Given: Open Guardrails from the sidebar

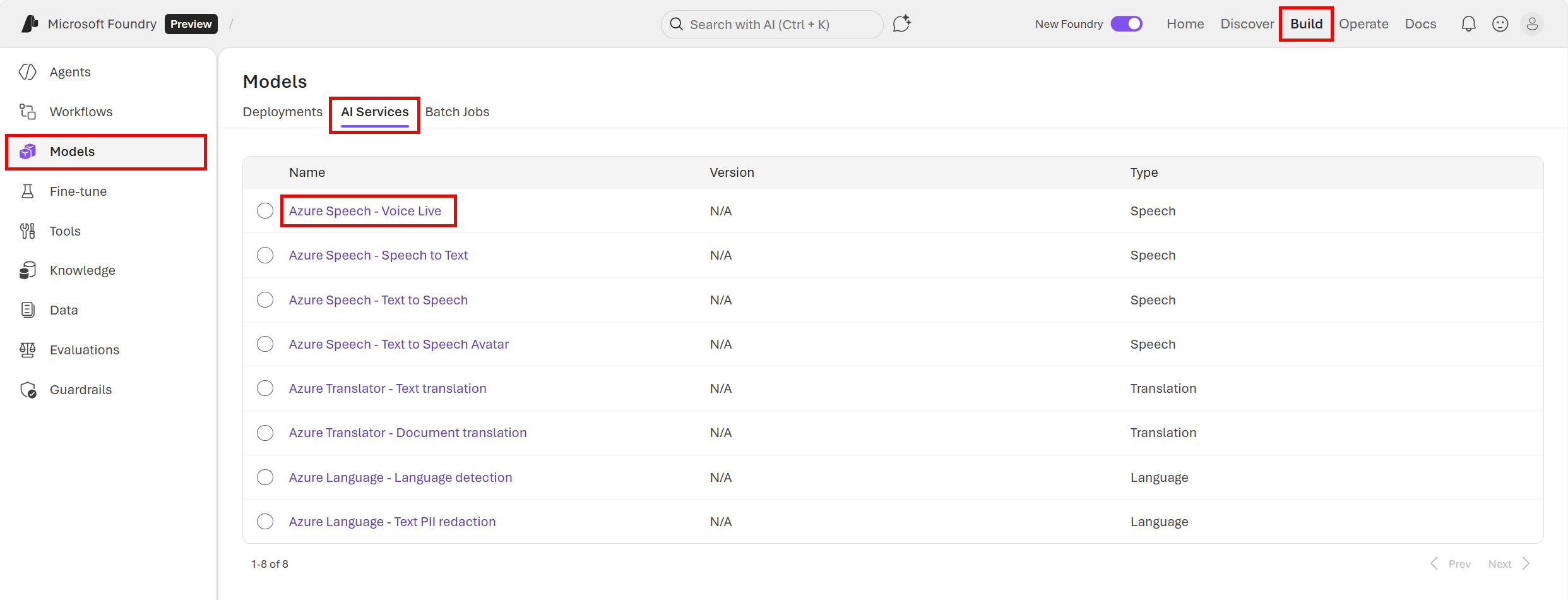Looking at the screenshot, I should pos(81,389).
